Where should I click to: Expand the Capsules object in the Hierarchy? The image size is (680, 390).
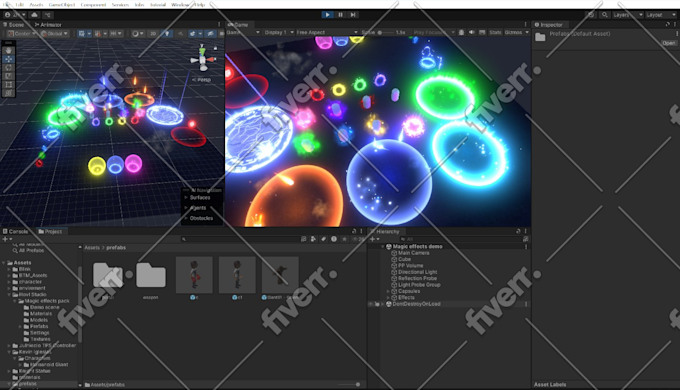click(388, 292)
